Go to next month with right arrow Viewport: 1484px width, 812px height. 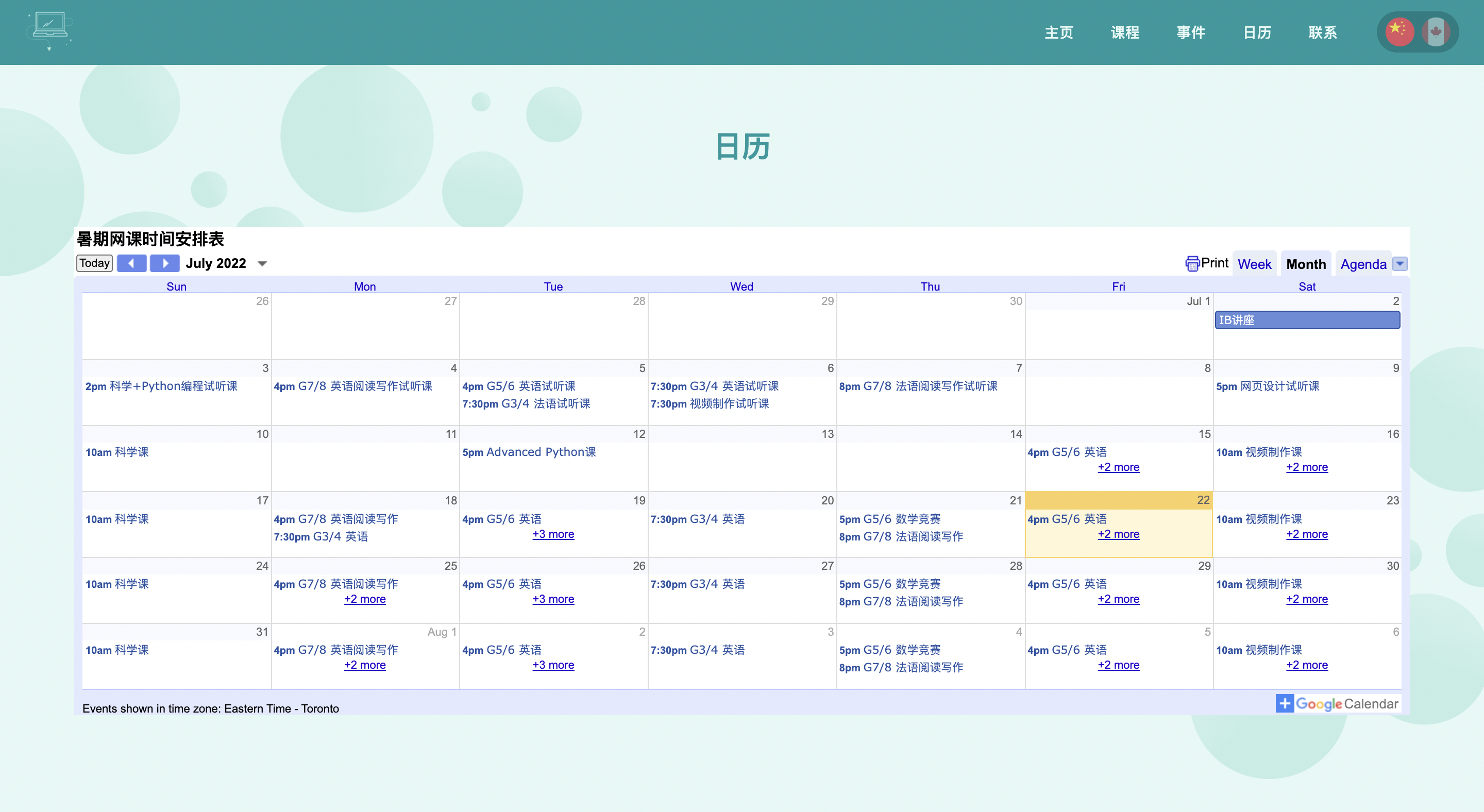[x=165, y=263]
